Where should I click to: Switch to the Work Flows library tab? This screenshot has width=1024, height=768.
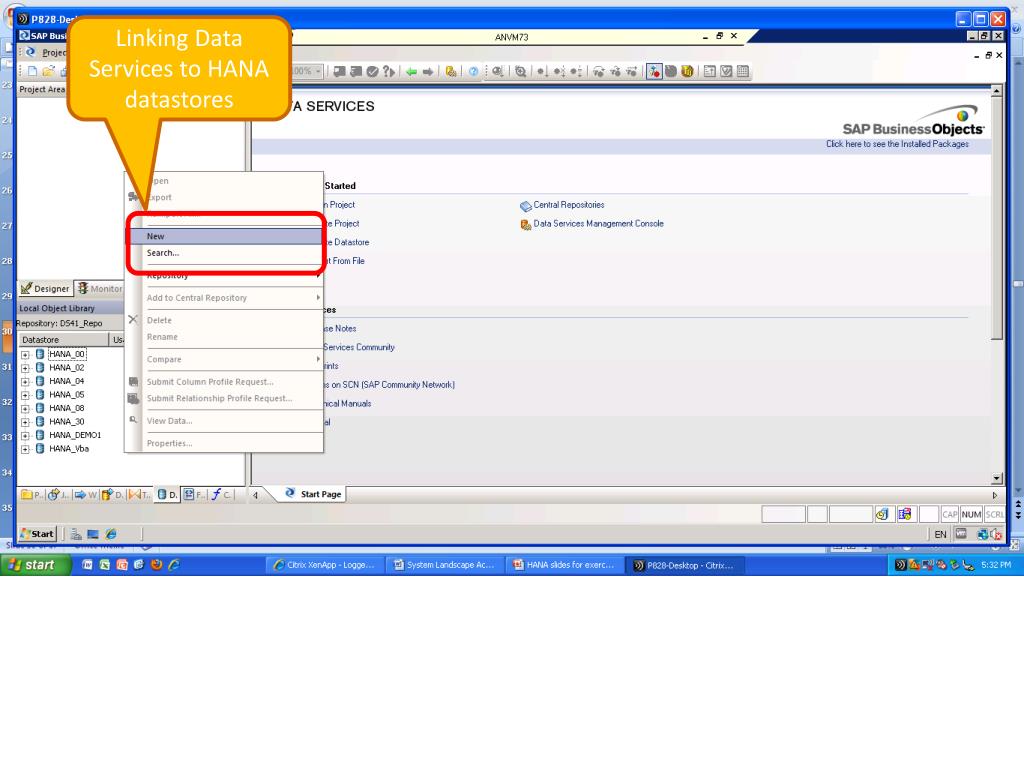coord(85,494)
